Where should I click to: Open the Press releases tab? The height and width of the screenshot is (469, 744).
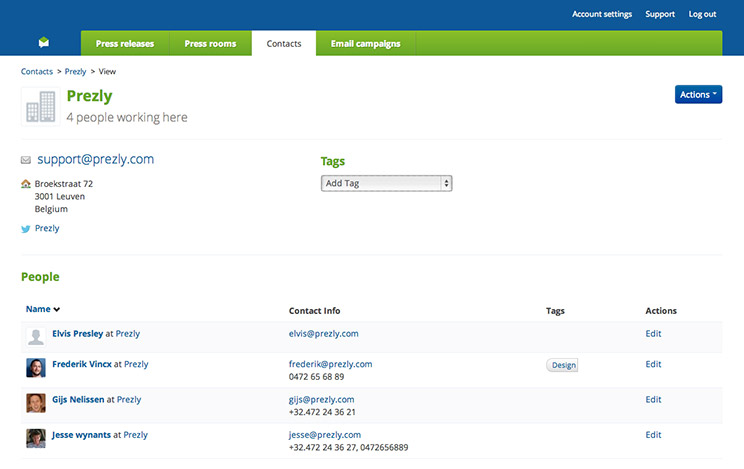pos(125,43)
